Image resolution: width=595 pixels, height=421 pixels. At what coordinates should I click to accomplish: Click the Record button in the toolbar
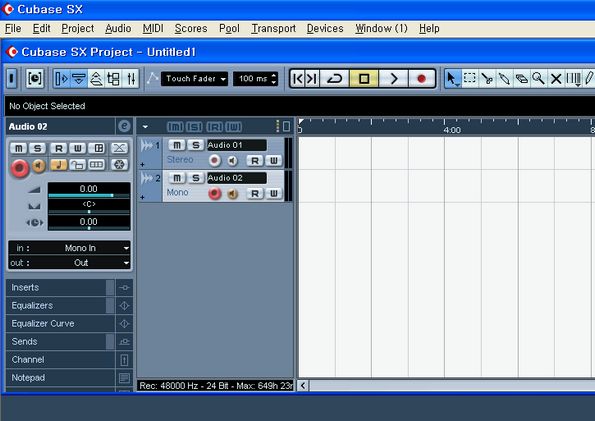click(421, 79)
